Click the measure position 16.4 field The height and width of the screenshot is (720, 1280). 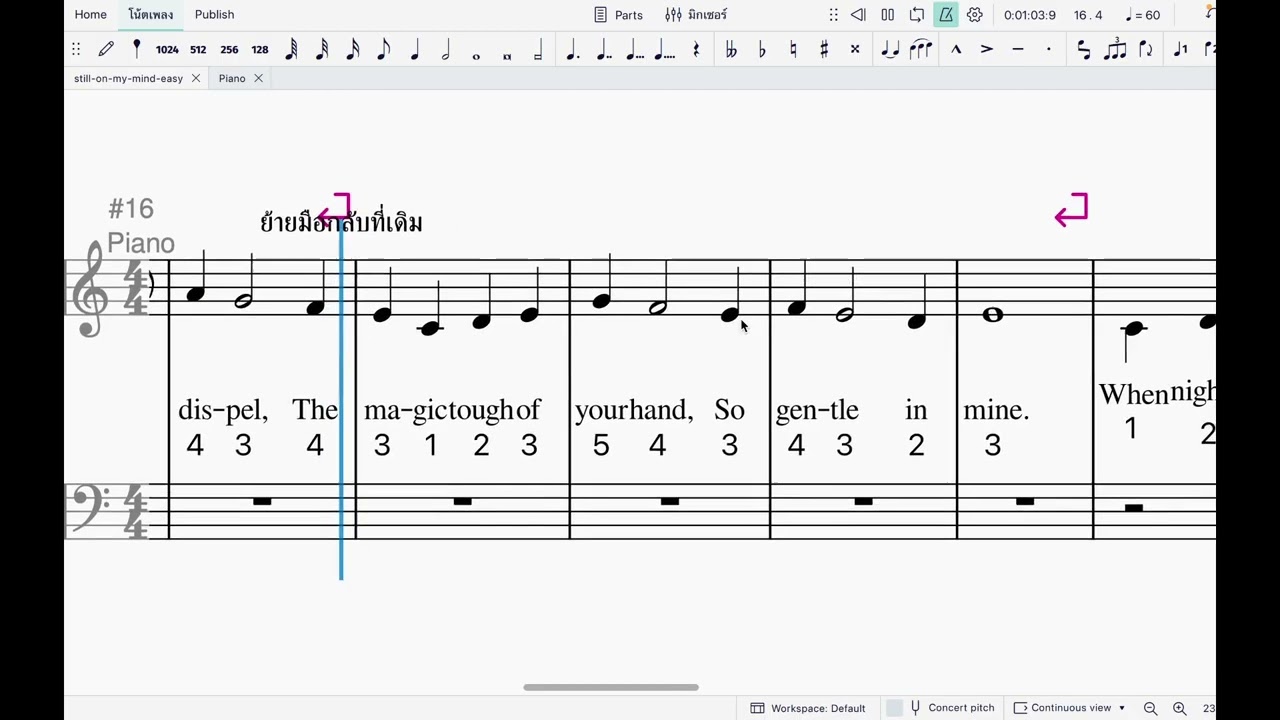[1088, 15]
